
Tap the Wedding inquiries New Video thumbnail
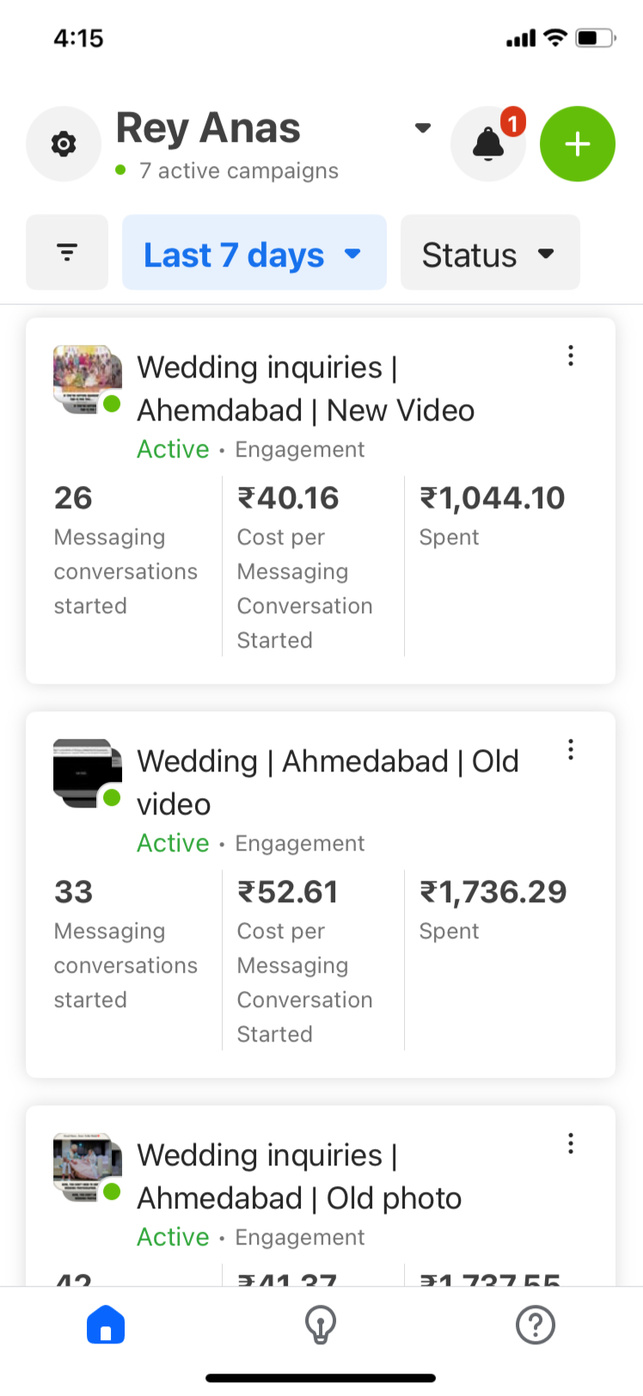[x=87, y=380]
